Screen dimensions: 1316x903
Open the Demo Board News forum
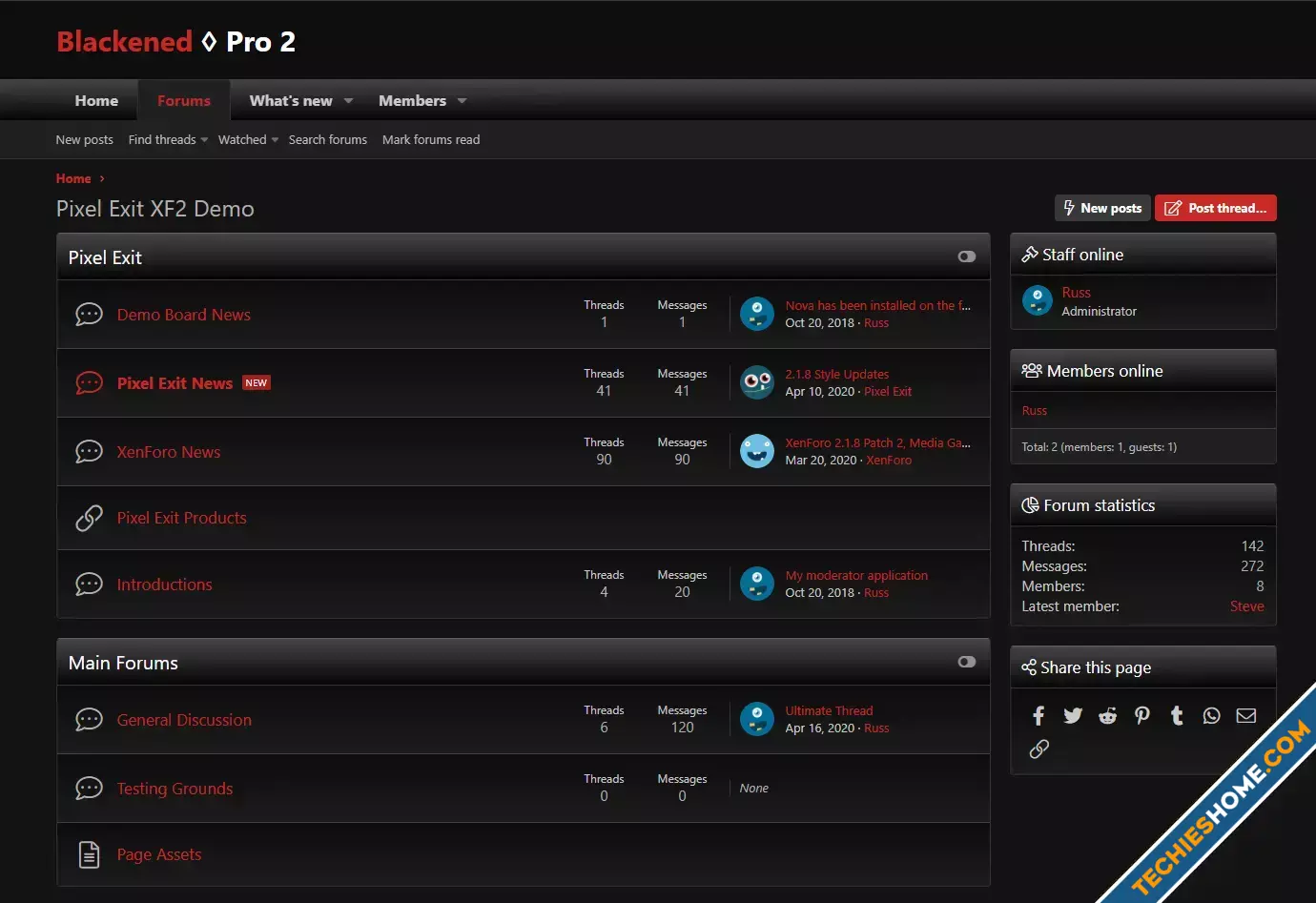184,315
